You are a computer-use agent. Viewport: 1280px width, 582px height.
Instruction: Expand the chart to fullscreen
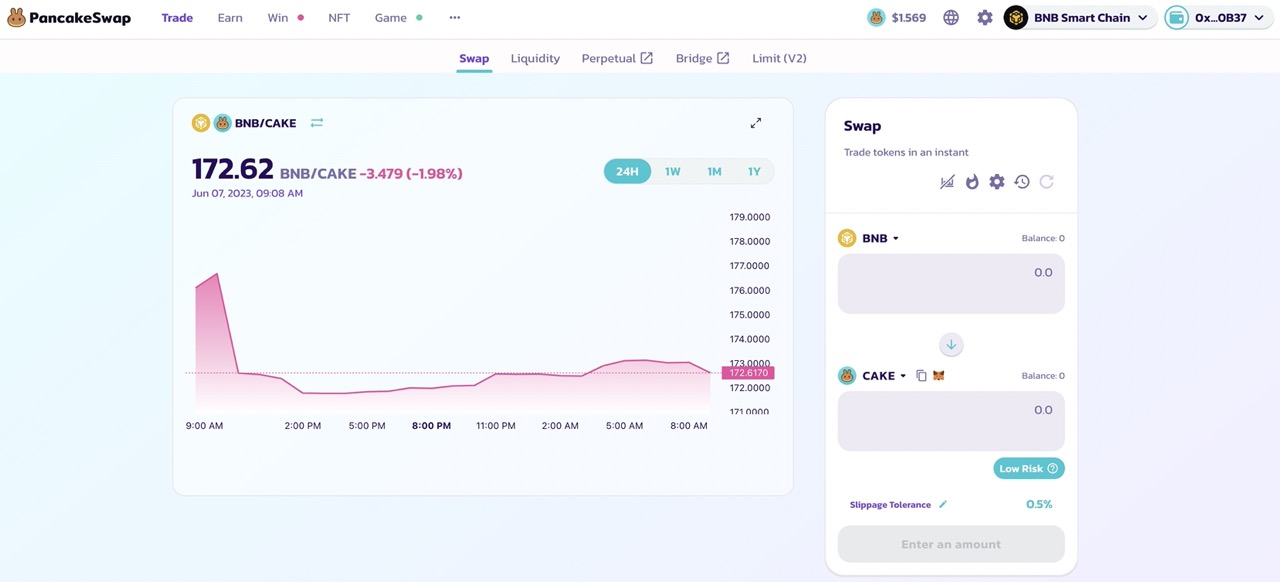pos(756,122)
